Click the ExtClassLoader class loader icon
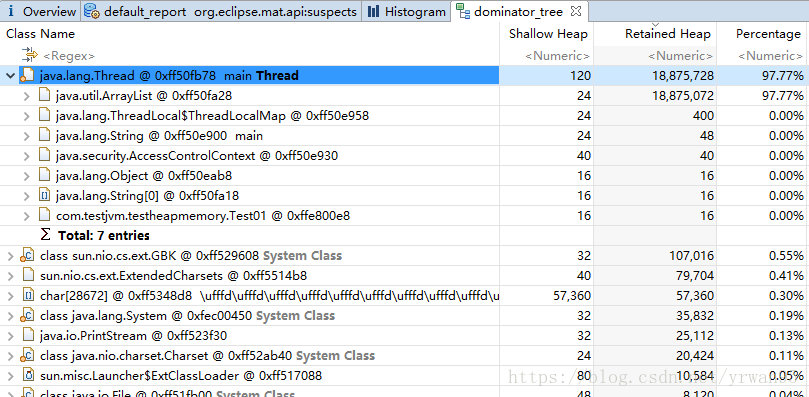 coord(28,375)
